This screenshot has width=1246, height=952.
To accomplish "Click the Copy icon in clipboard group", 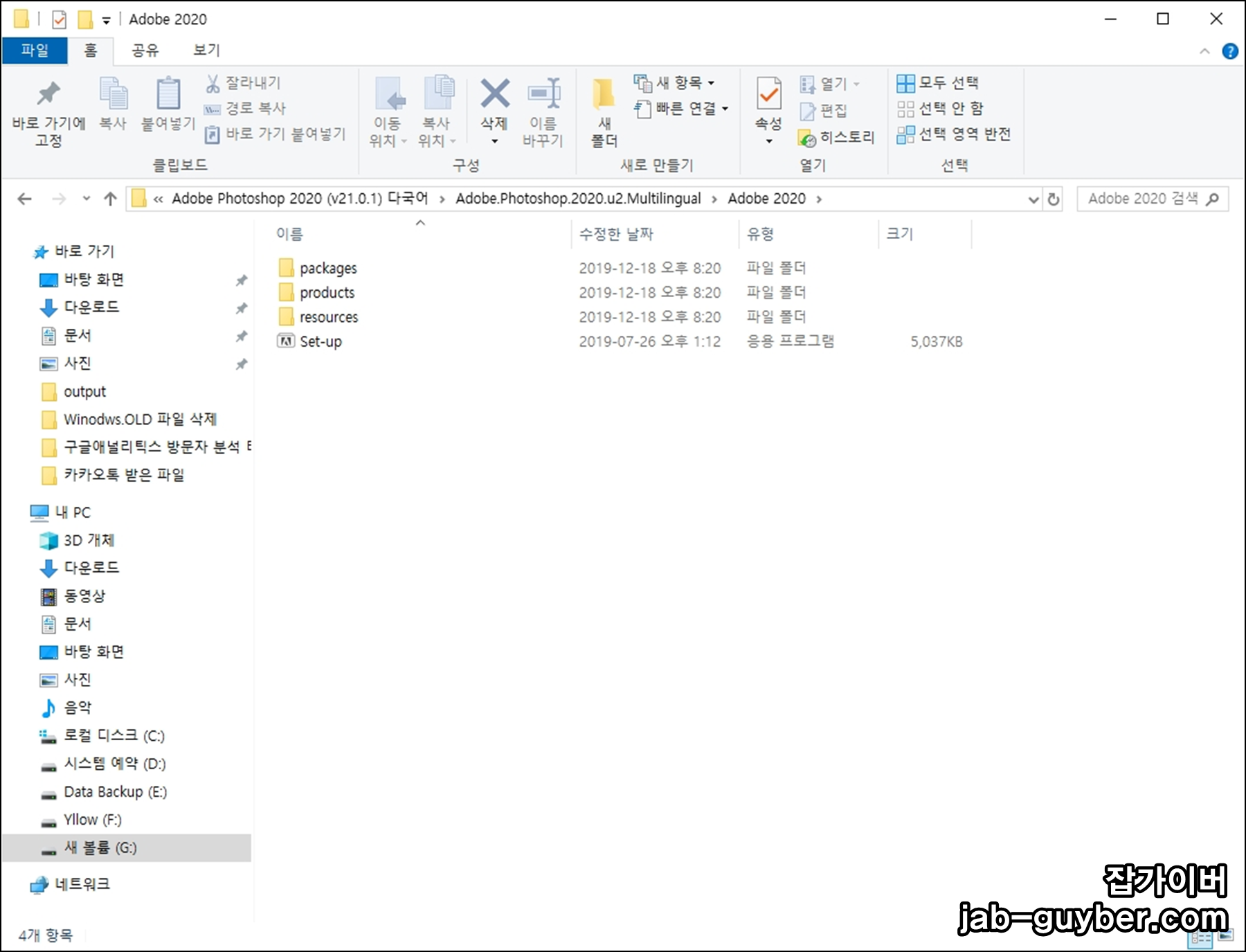I will (x=113, y=94).
